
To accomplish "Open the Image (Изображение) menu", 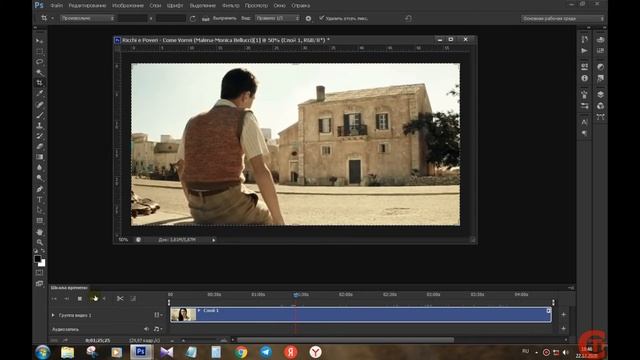I will 128,6.
